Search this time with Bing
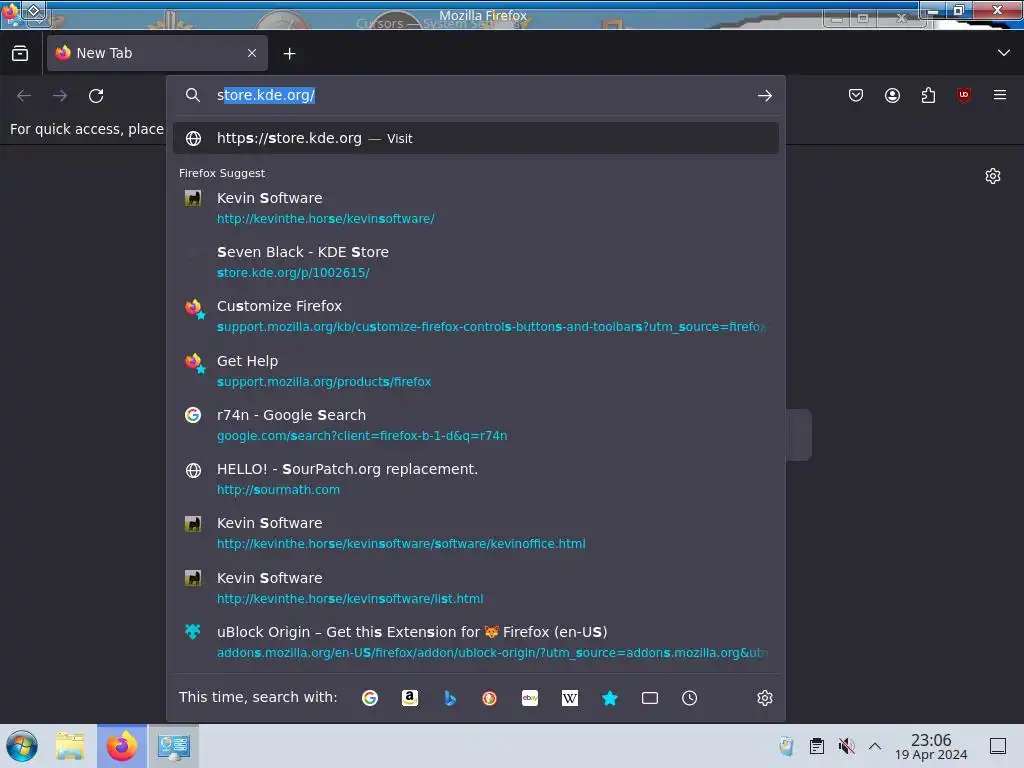Image resolution: width=1024 pixels, height=768 pixels. point(450,698)
